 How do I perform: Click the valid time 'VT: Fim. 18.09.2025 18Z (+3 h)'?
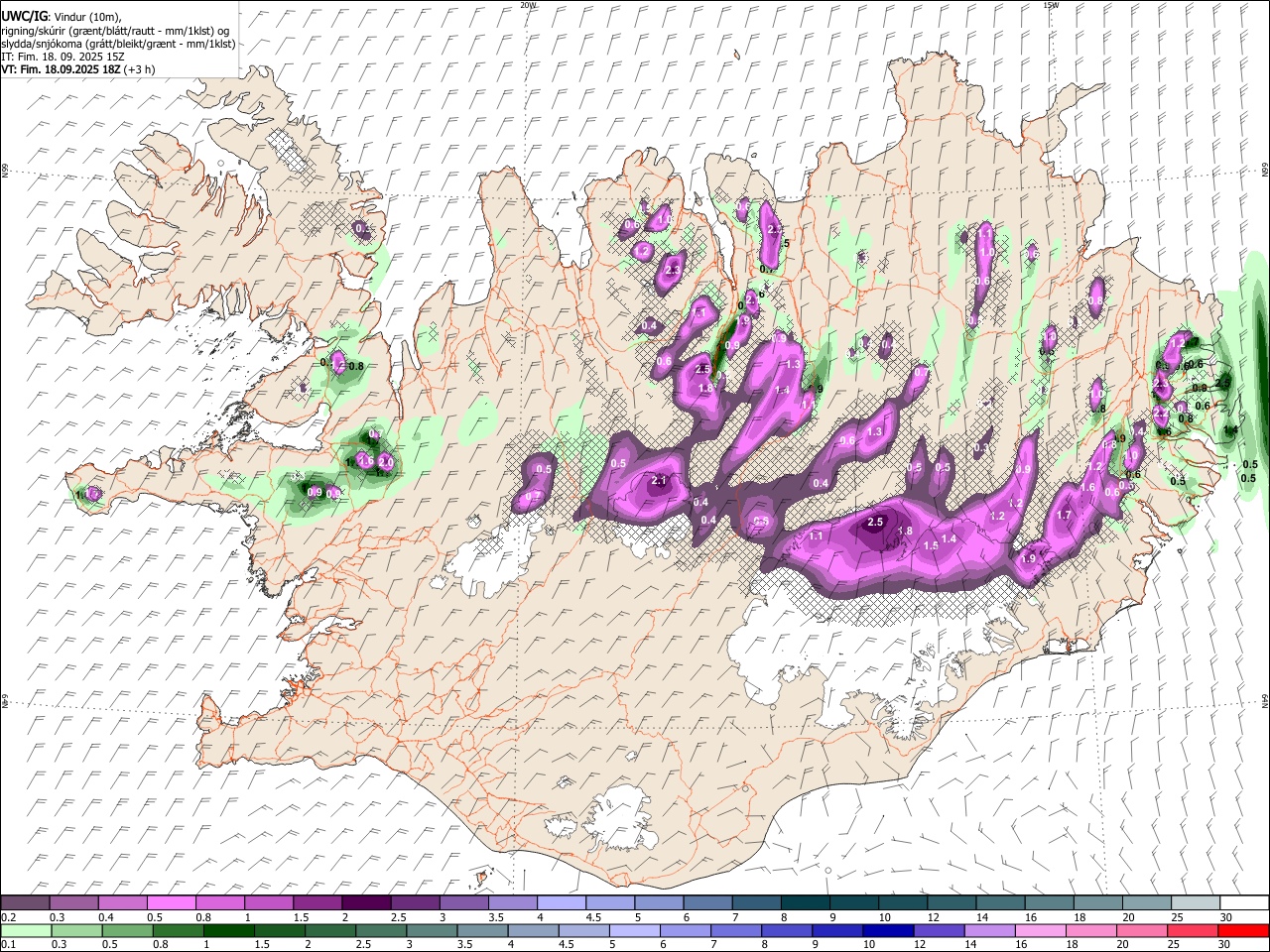coord(78,69)
